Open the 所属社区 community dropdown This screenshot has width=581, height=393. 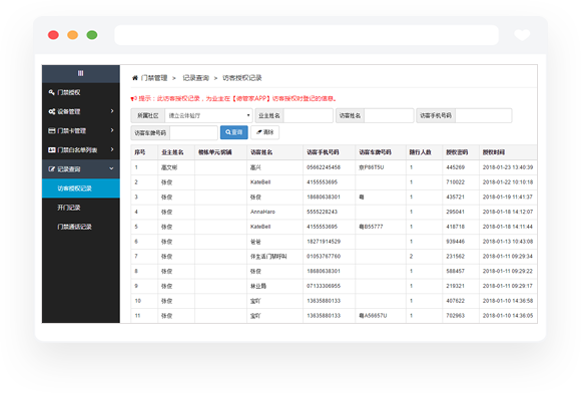click(x=209, y=116)
